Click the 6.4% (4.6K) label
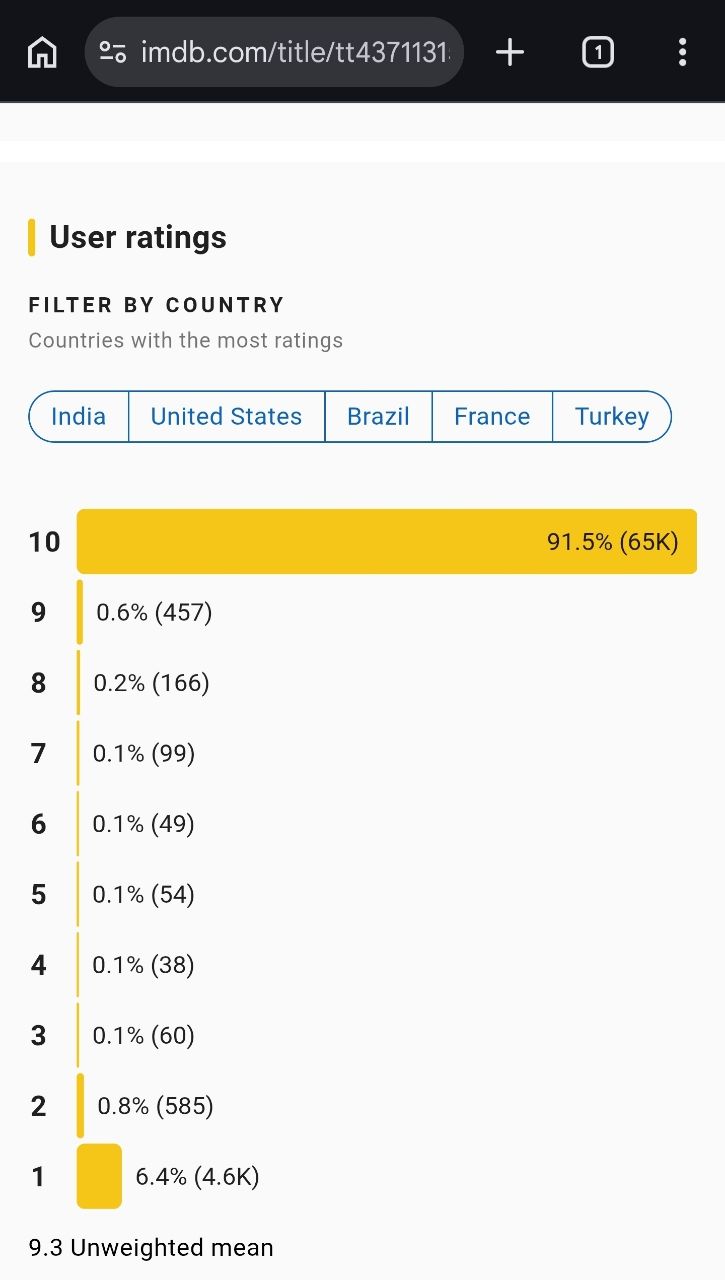Image resolution: width=725 pixels, height=1280 pixels. point(197,1177)
